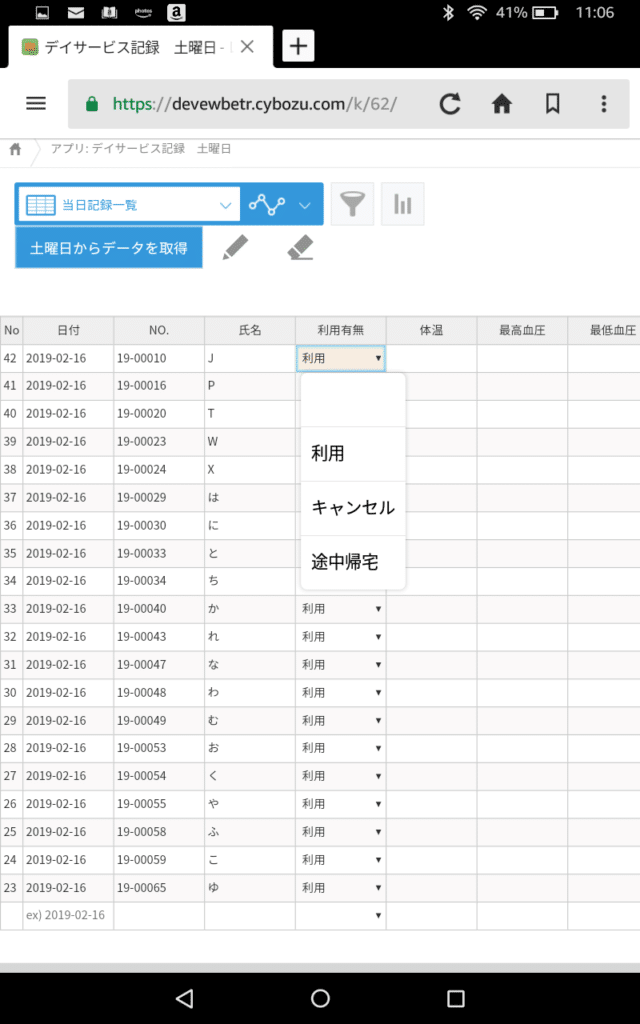
Task: Select the 体温 cell in row 42
Action: [432, 358]
